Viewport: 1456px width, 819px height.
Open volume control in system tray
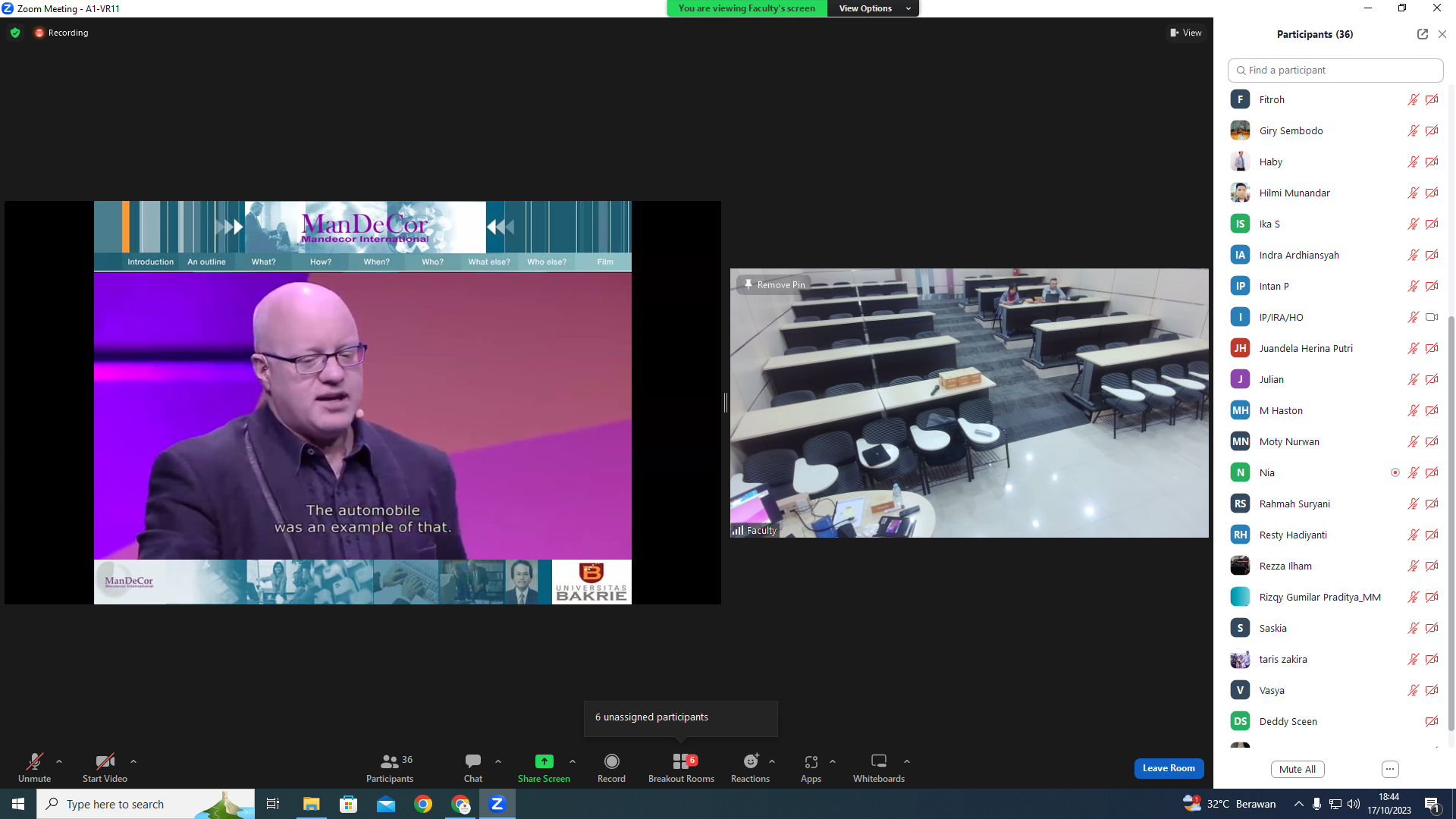pos(1354,804)
